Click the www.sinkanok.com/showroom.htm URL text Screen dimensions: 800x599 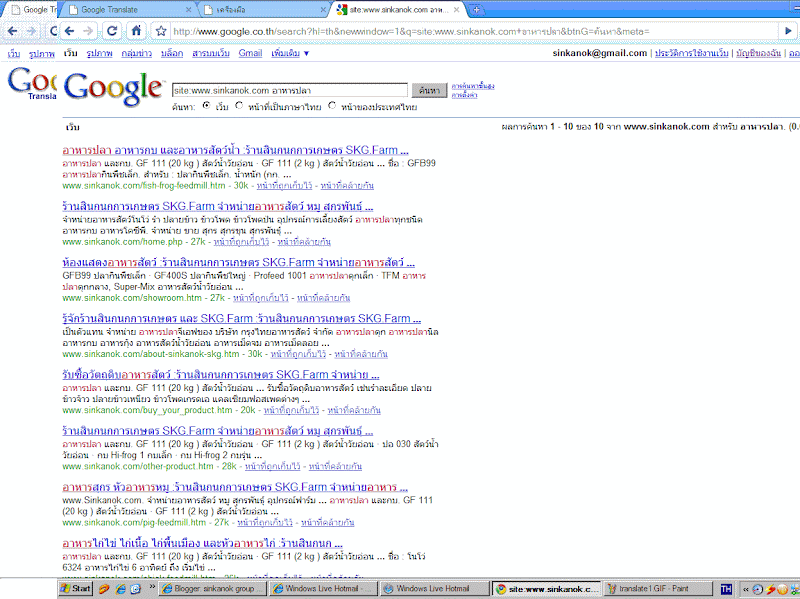pyautogui.click(x=132, y=298)
